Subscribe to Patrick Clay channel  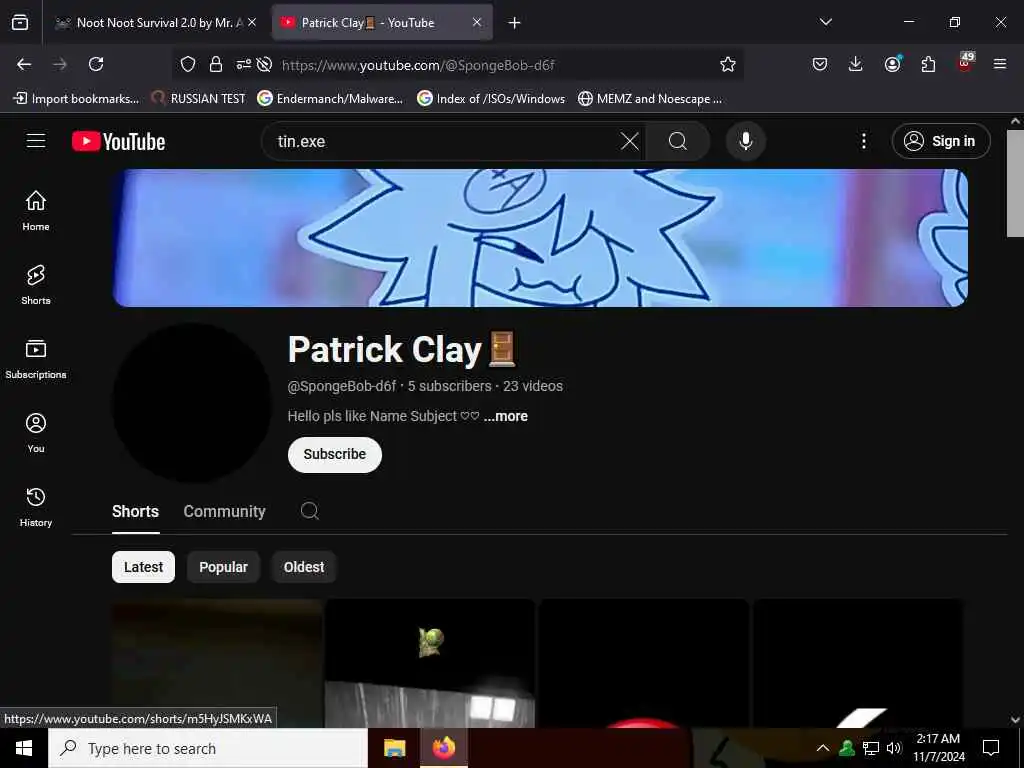coord(334,454)
